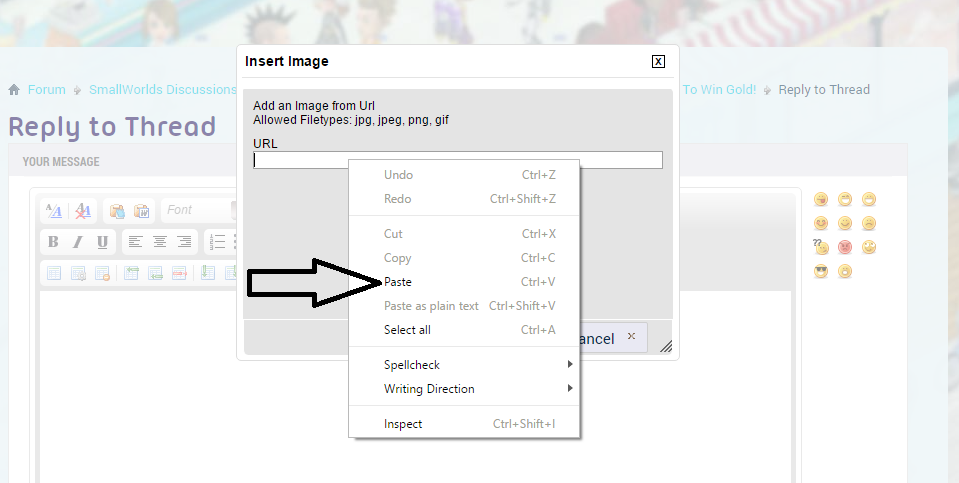Insert the sunglasses smiley emoticon
959x483 pixels.
(821, 271)
